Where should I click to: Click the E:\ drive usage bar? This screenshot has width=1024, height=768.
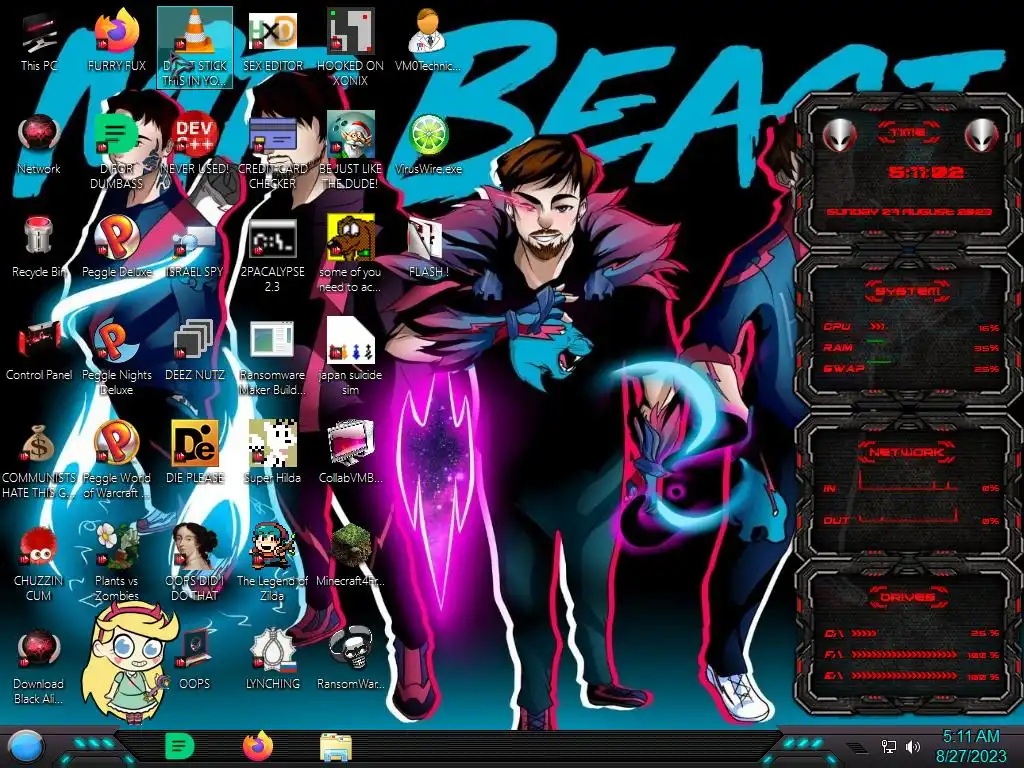coord(904,676)
